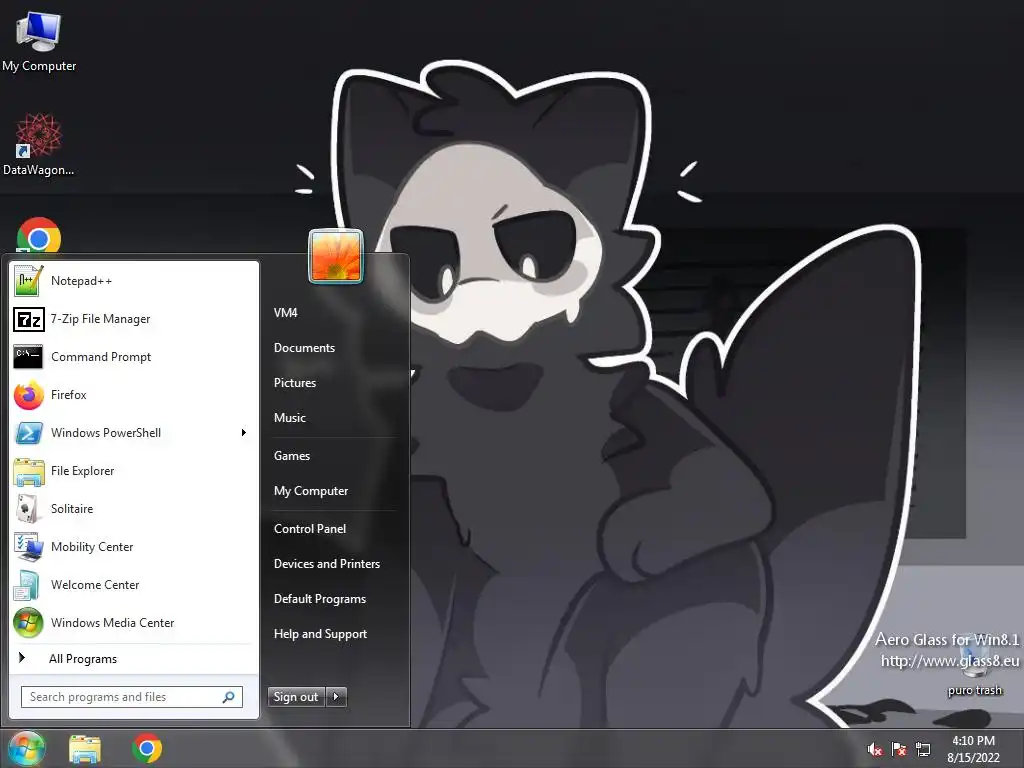Open My Computer in the right pane
1024x768 pixels.
coord(311,491)
